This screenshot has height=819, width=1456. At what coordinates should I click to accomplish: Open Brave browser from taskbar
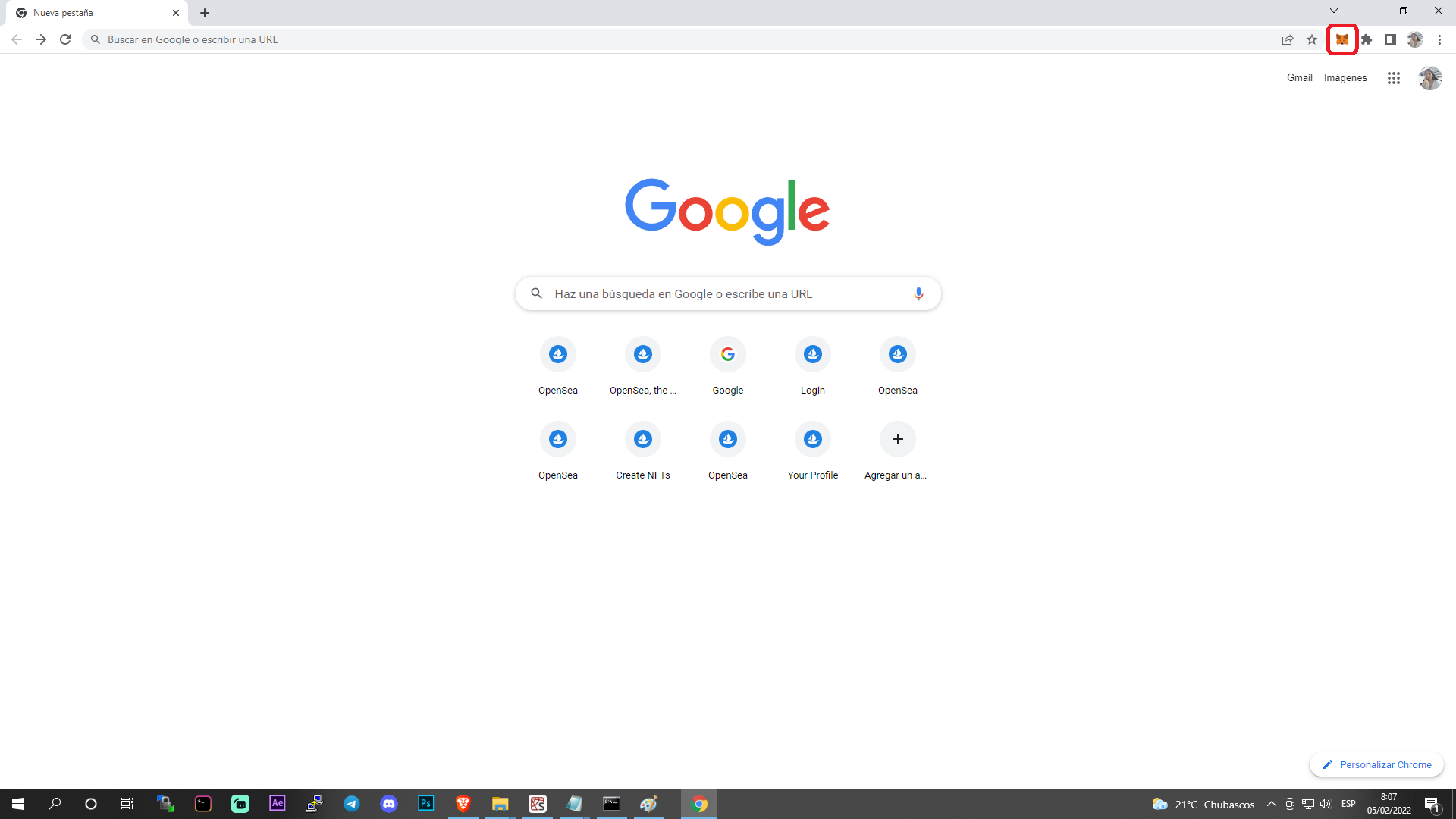(x=463, y=804)
